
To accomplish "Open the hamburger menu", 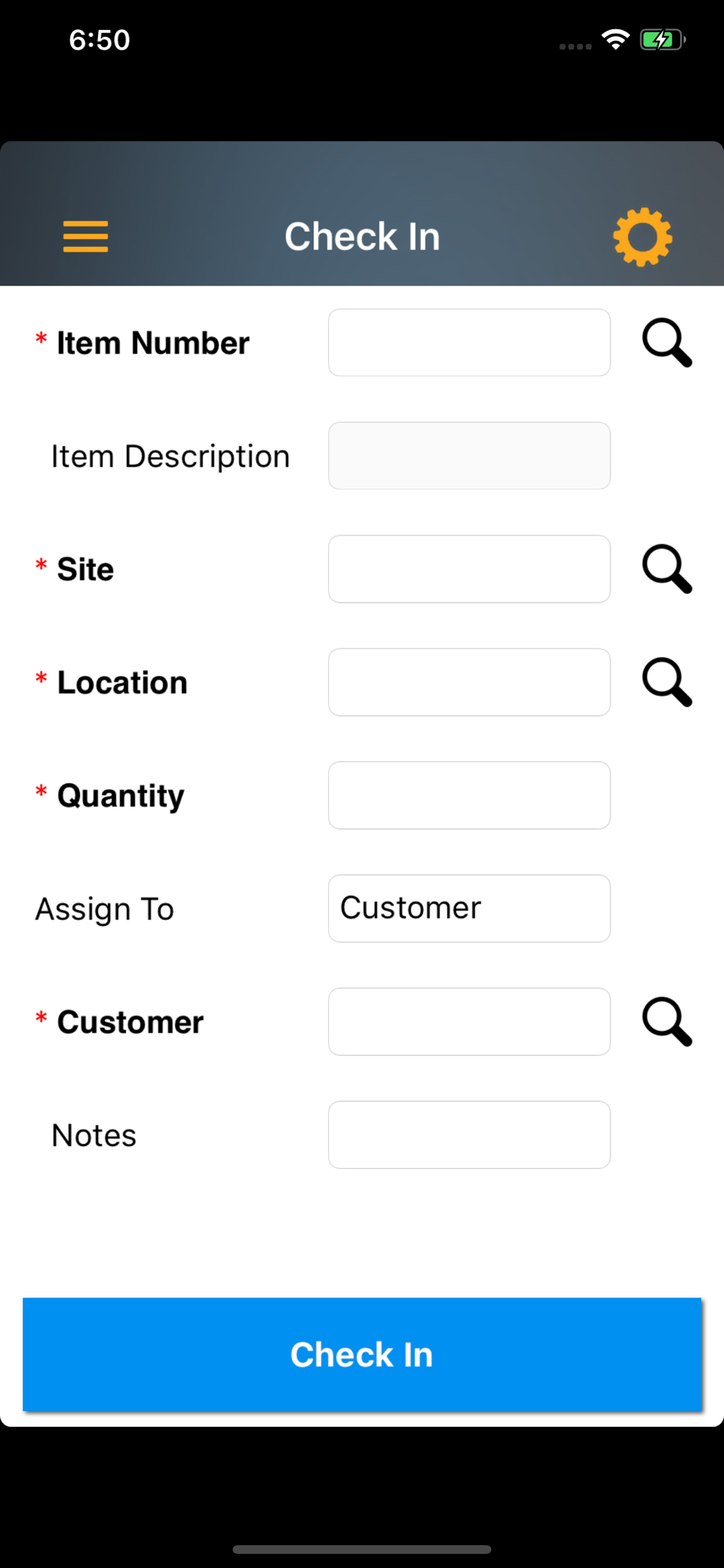I will (85, 237).
